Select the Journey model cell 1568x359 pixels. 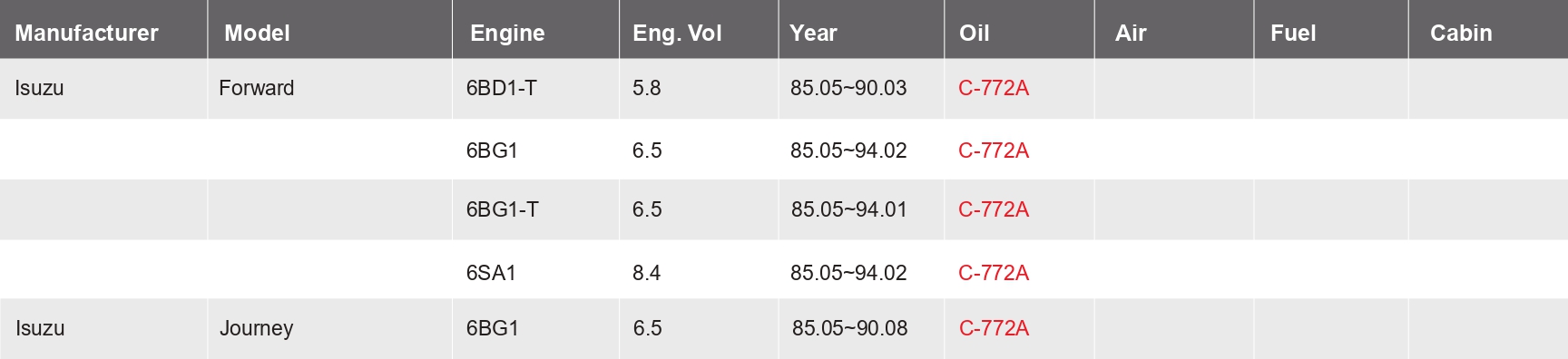[x=256, y=328]
